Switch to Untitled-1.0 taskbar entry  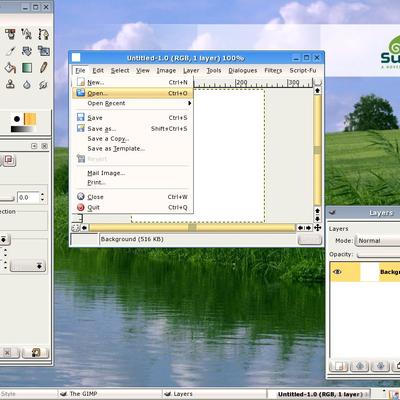319,394
